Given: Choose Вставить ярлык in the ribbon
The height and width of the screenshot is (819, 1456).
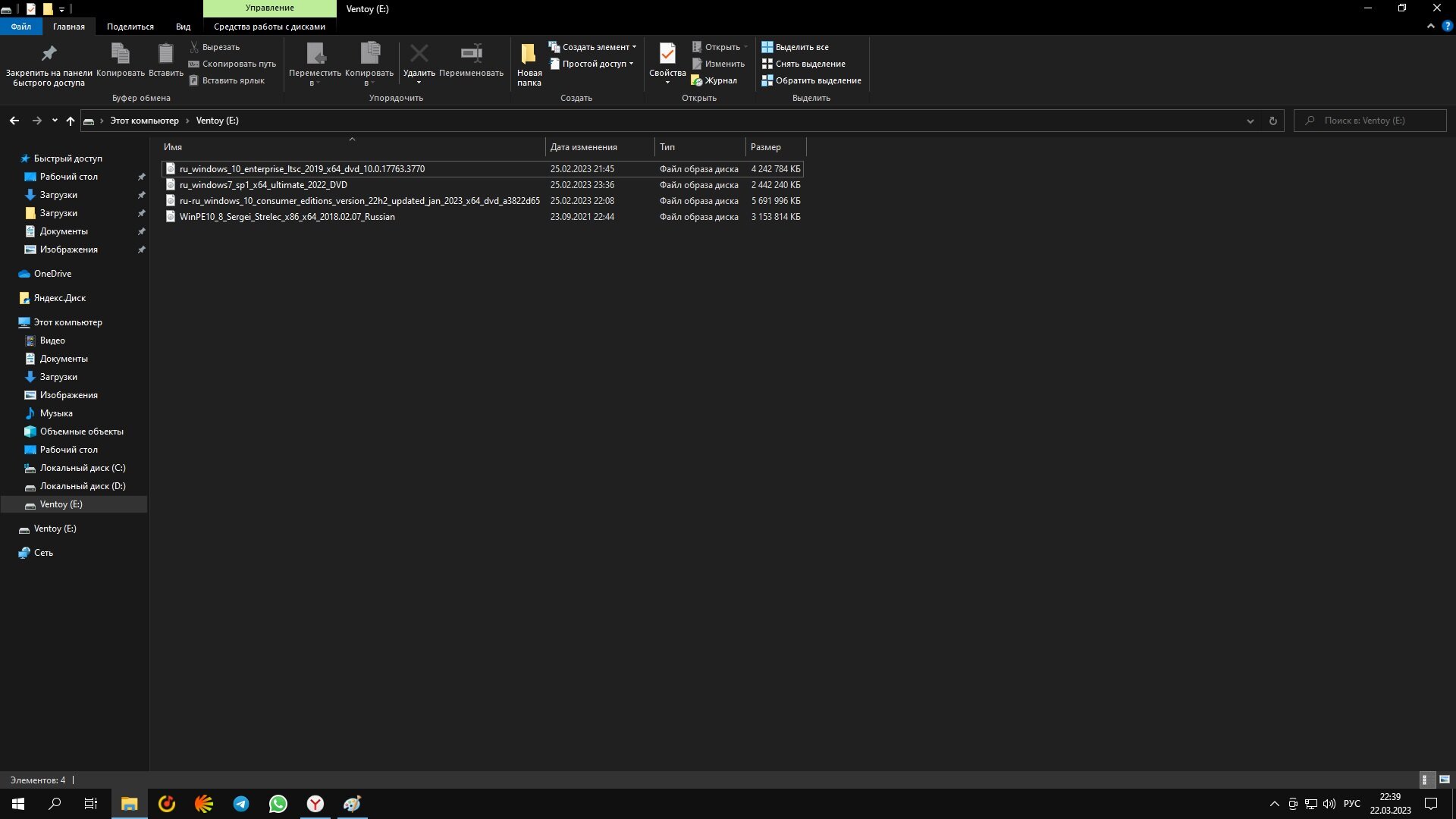Looking at the screenshot, I should point(227,80).
